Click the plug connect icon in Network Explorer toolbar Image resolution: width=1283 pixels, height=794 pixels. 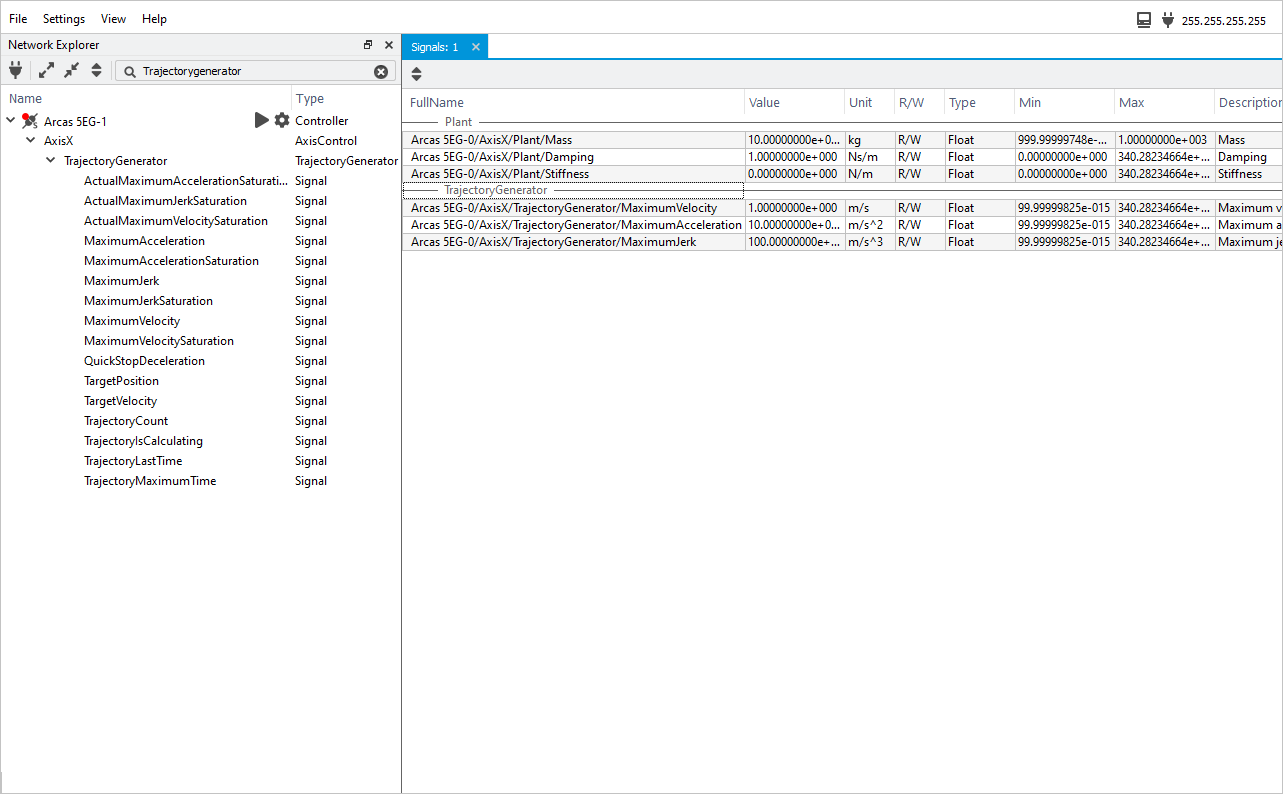click(x=15, y=71)
